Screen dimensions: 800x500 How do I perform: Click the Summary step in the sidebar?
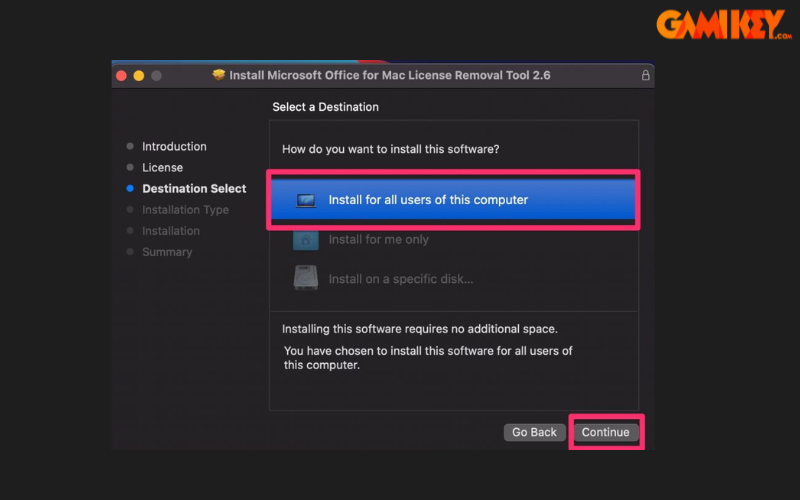[x=167, y=252]
